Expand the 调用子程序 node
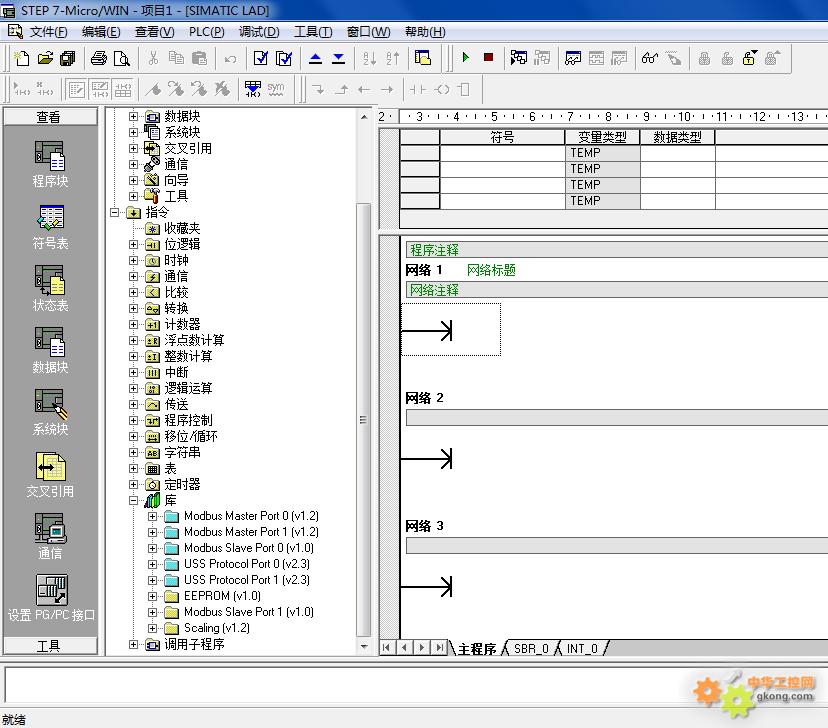Image resolution: width=828 pixels, height=728 pixels. (x=134, y=645)
